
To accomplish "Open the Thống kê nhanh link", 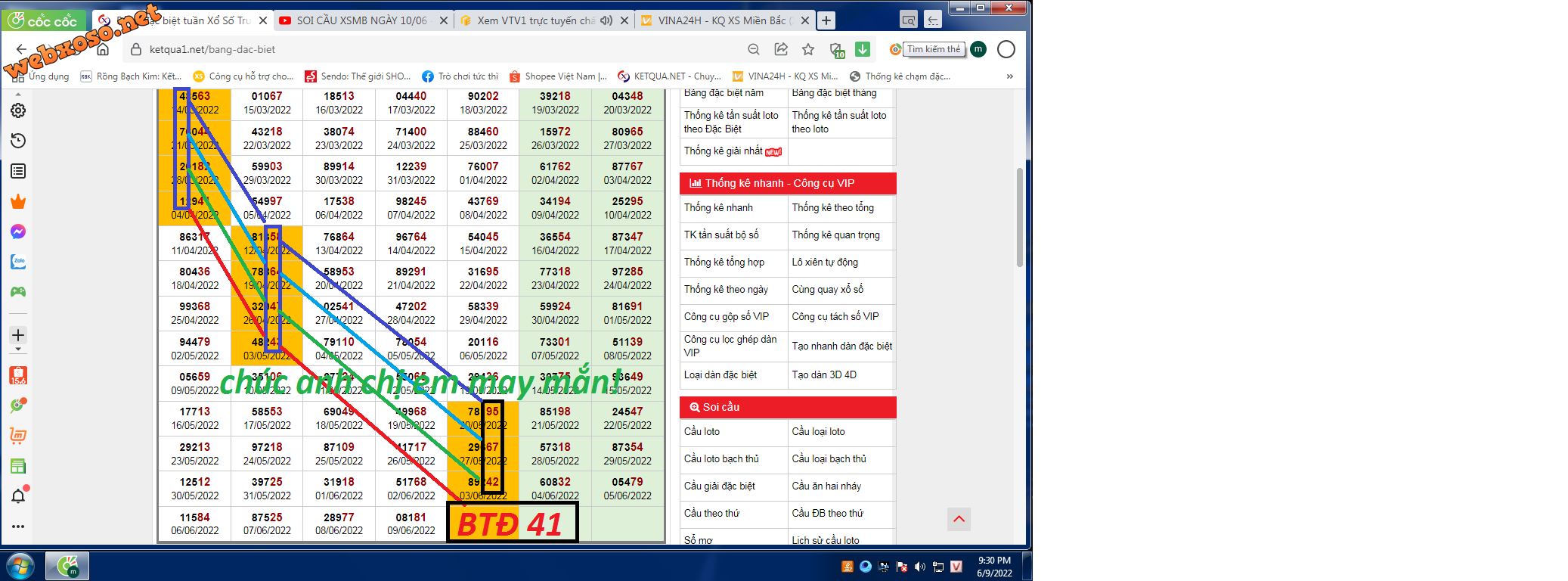I will coord(718,207).
